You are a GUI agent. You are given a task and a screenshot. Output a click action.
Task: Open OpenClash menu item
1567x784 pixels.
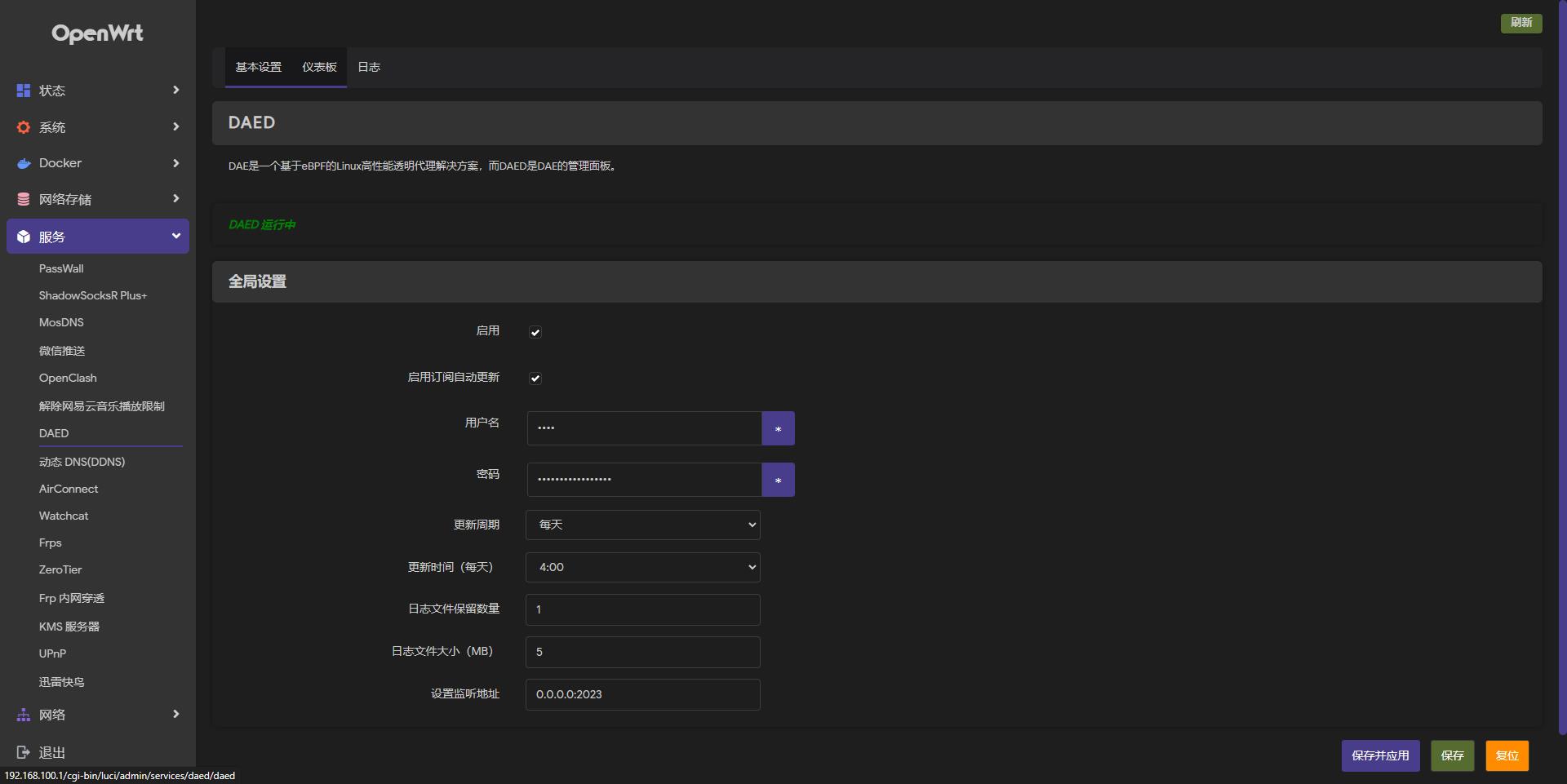tap(68, 378)
